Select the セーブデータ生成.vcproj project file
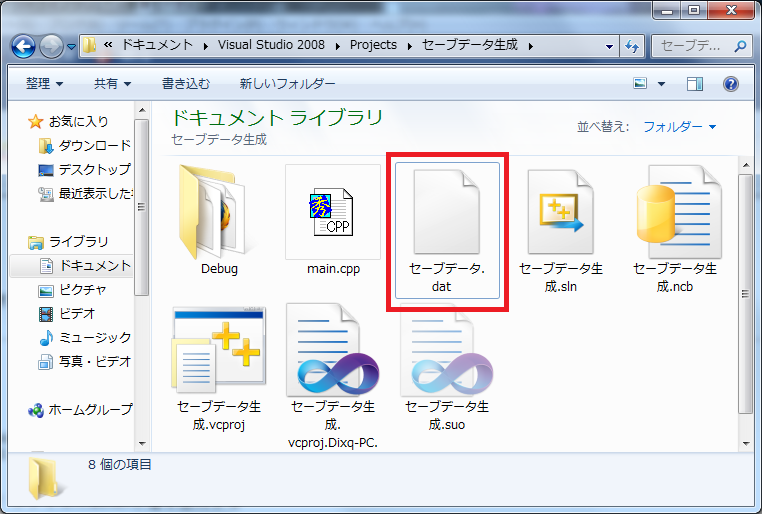The image size is (762, 514). click(219, 352)
